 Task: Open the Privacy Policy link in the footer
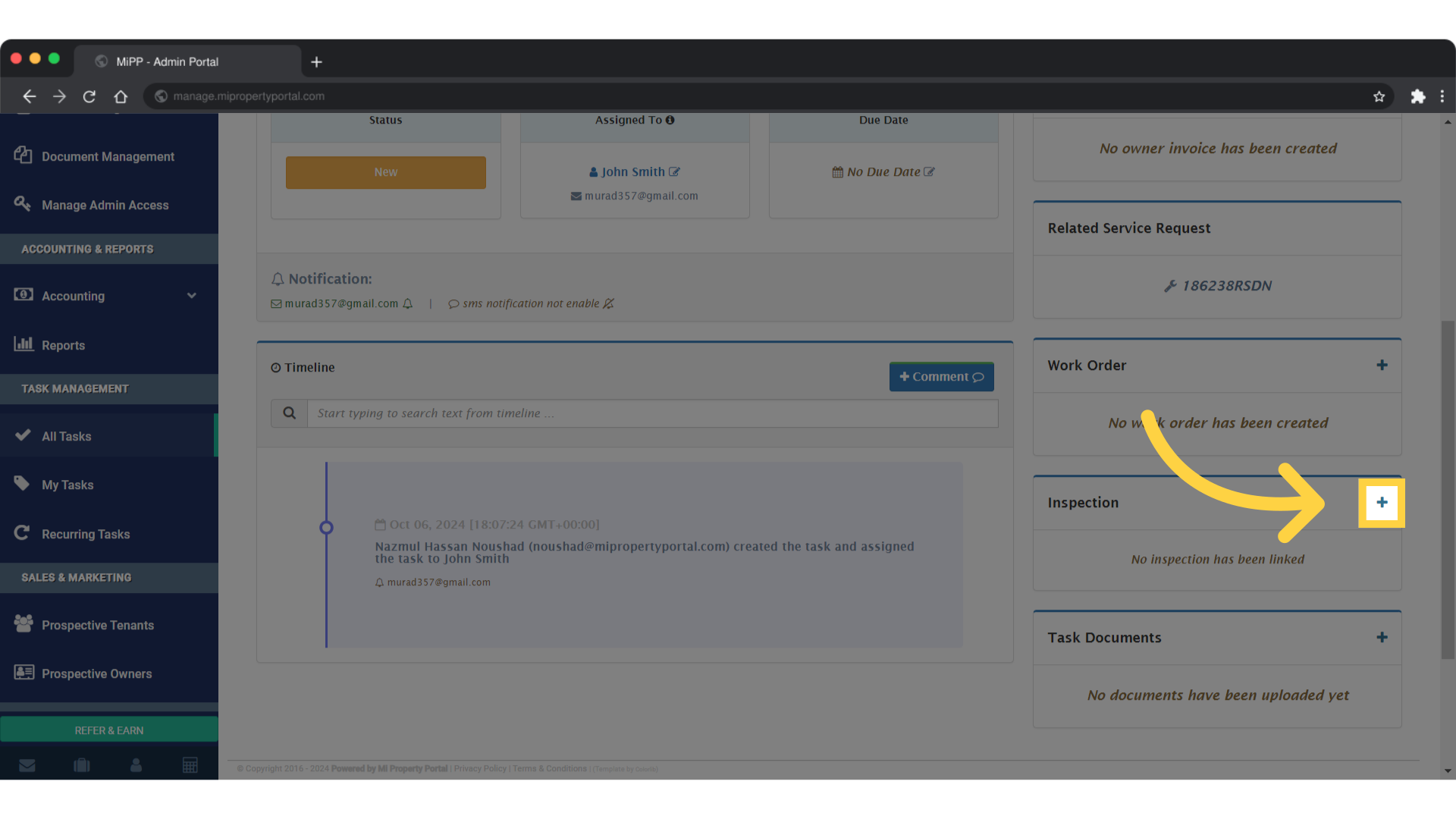480,768
